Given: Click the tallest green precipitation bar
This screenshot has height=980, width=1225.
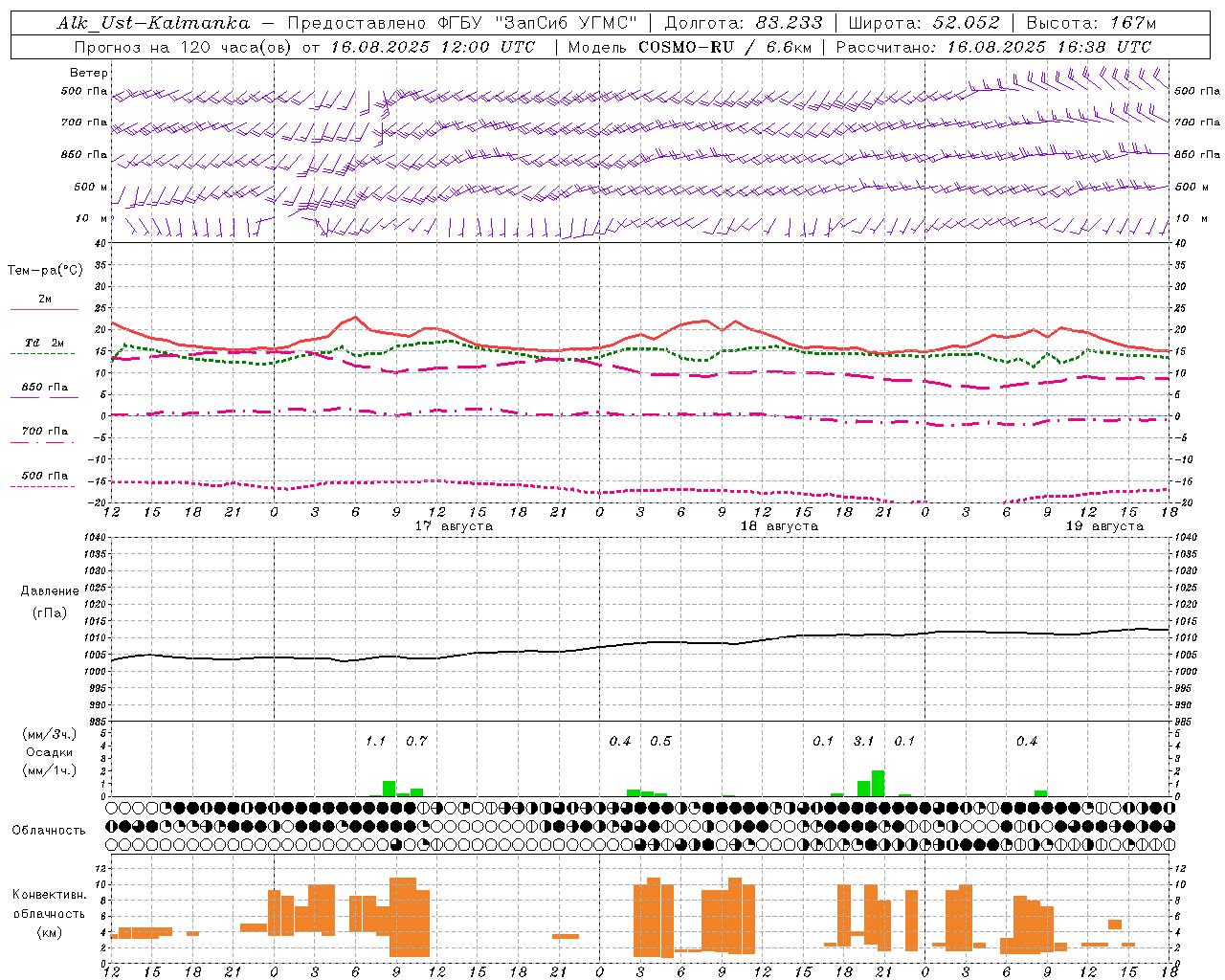Looking at the screenshot, I should (x=878, y=783).
